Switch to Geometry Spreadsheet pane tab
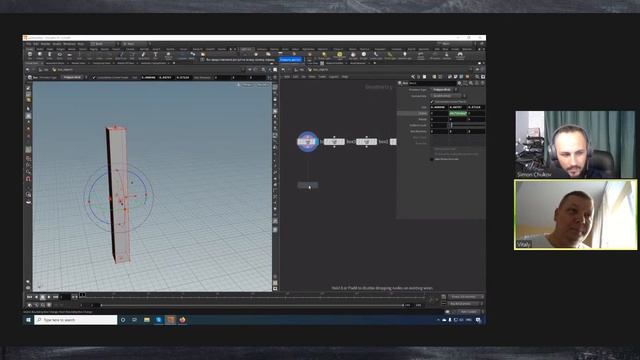The width and height of the screenshot is (640, 360). 153,63
